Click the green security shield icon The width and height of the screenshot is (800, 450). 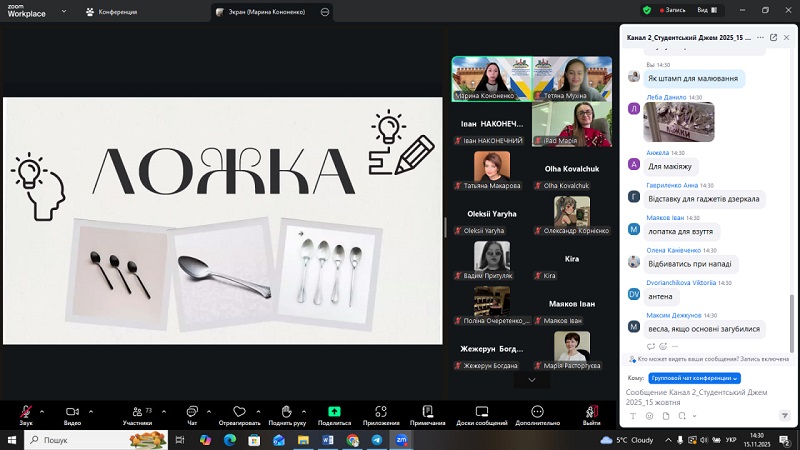648,10
